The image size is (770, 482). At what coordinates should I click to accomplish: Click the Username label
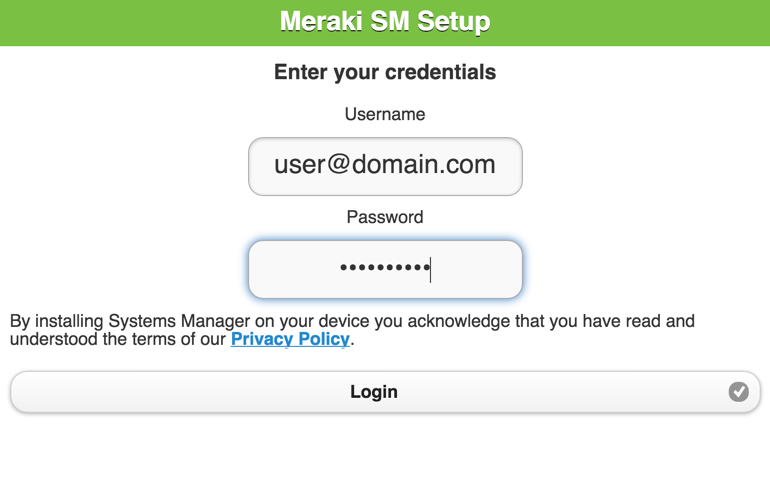(385, 114)
